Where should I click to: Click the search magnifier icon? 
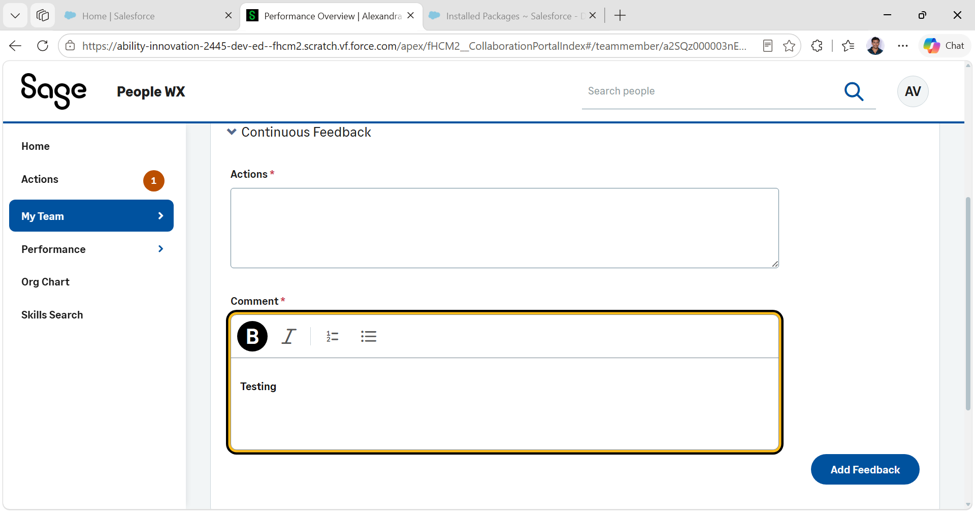point(854,91)
